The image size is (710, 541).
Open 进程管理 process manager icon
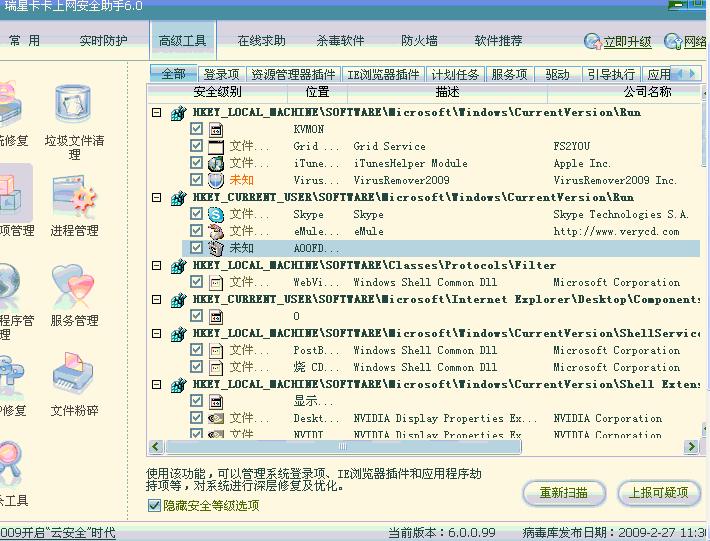[74, 206]
